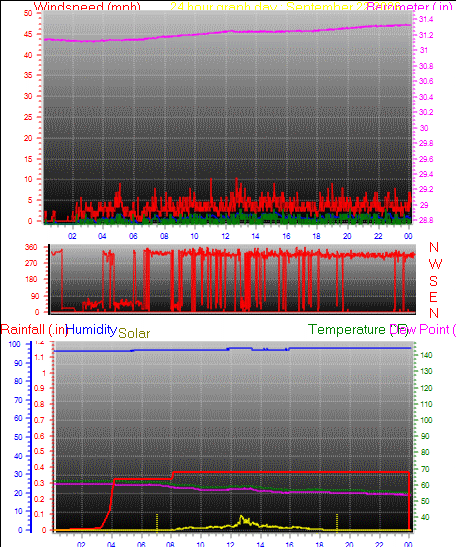Select 40 on the blue humidity axis
Screen dimensions: 456x547
tap(18, 456)
